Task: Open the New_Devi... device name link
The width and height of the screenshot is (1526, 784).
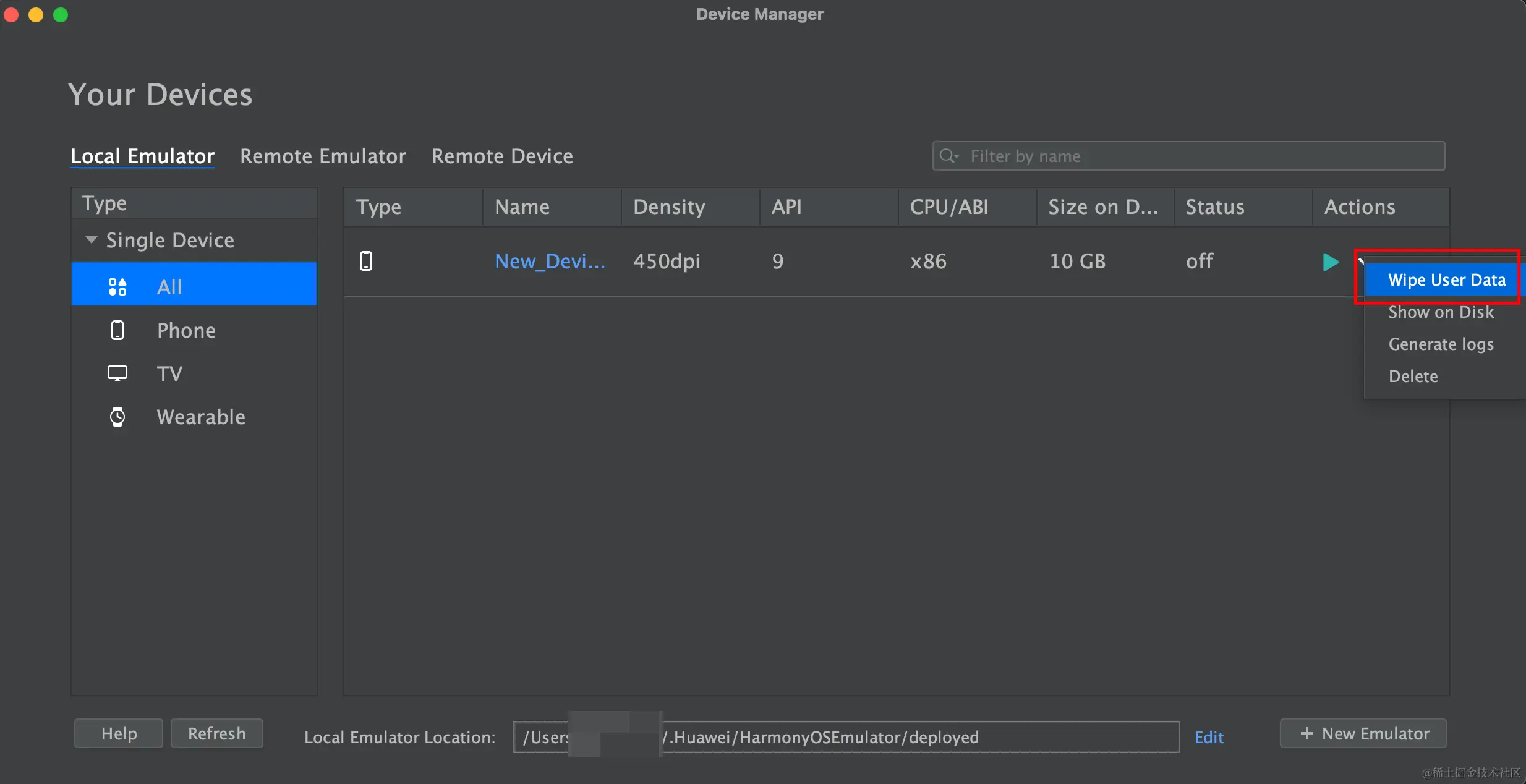Action: [550, 261]
